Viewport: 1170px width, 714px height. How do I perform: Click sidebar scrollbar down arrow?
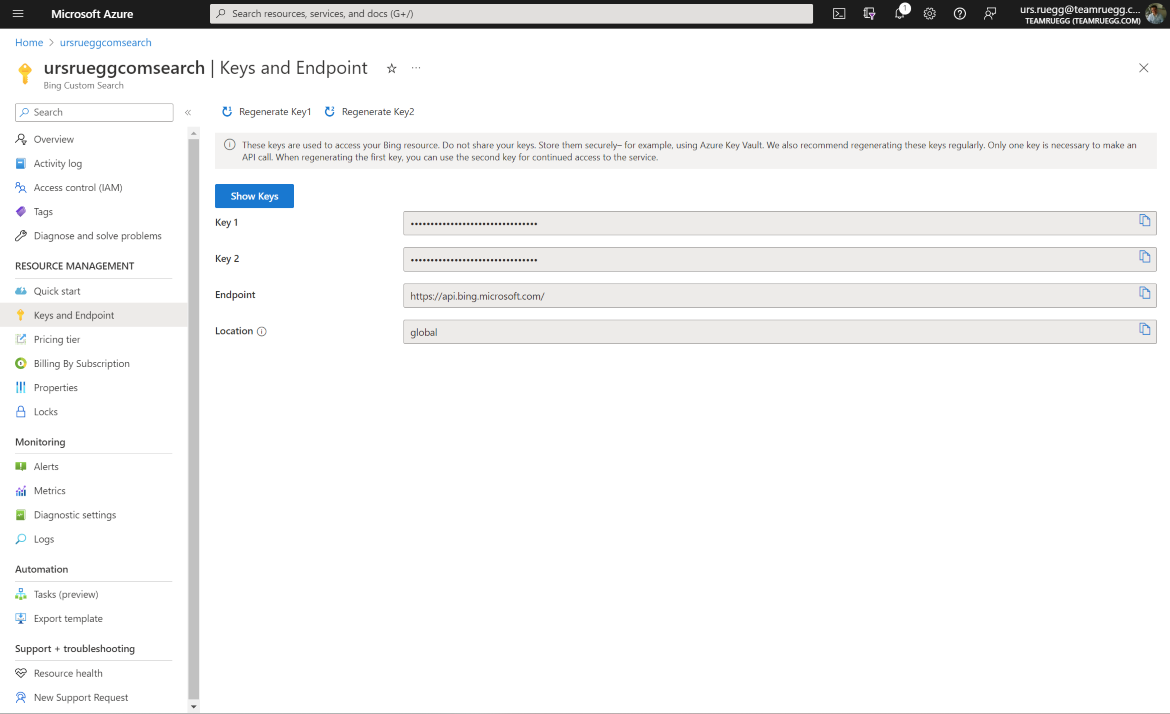pyautogui.click(x=194, y=707)
